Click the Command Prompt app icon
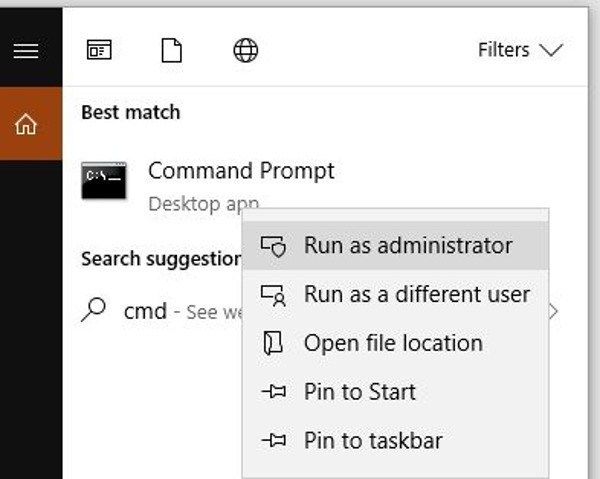 pos(104,180)
